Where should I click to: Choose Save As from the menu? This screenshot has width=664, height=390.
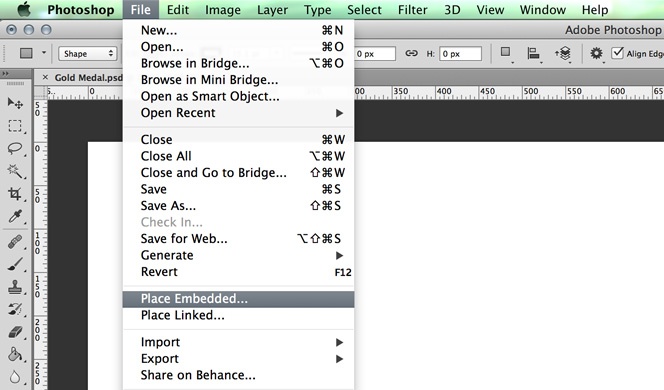click(x=238, y=206)
